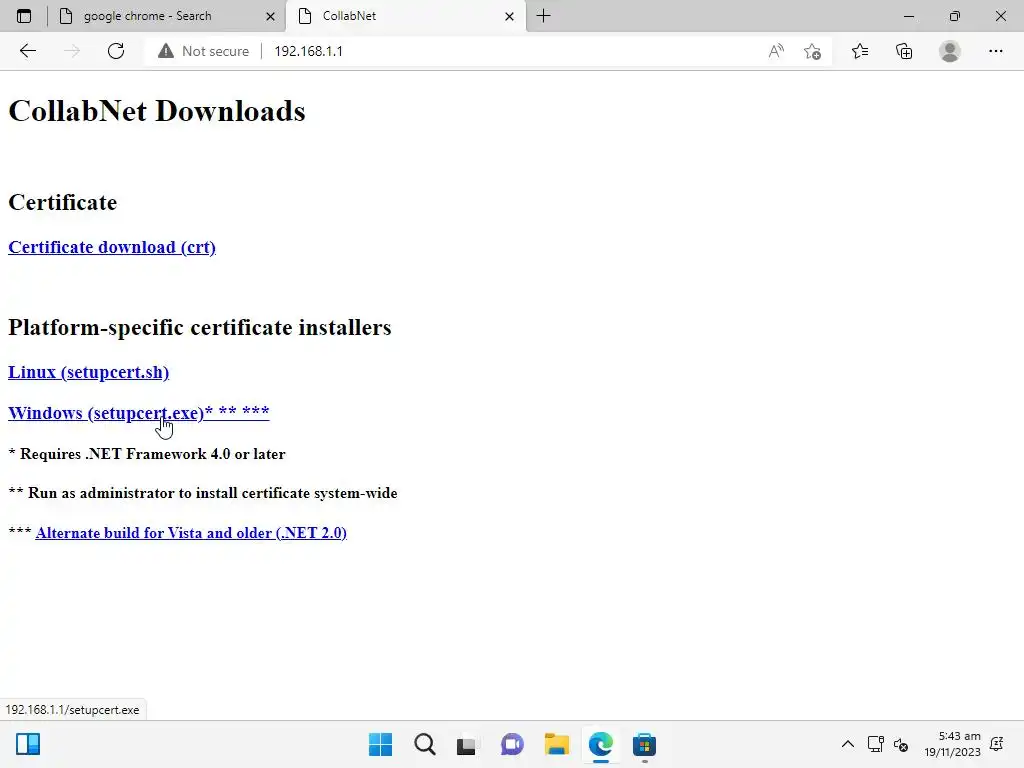The image size is (1024, 768).
Task: Minimize the browser window
Action: pos(908,16)
